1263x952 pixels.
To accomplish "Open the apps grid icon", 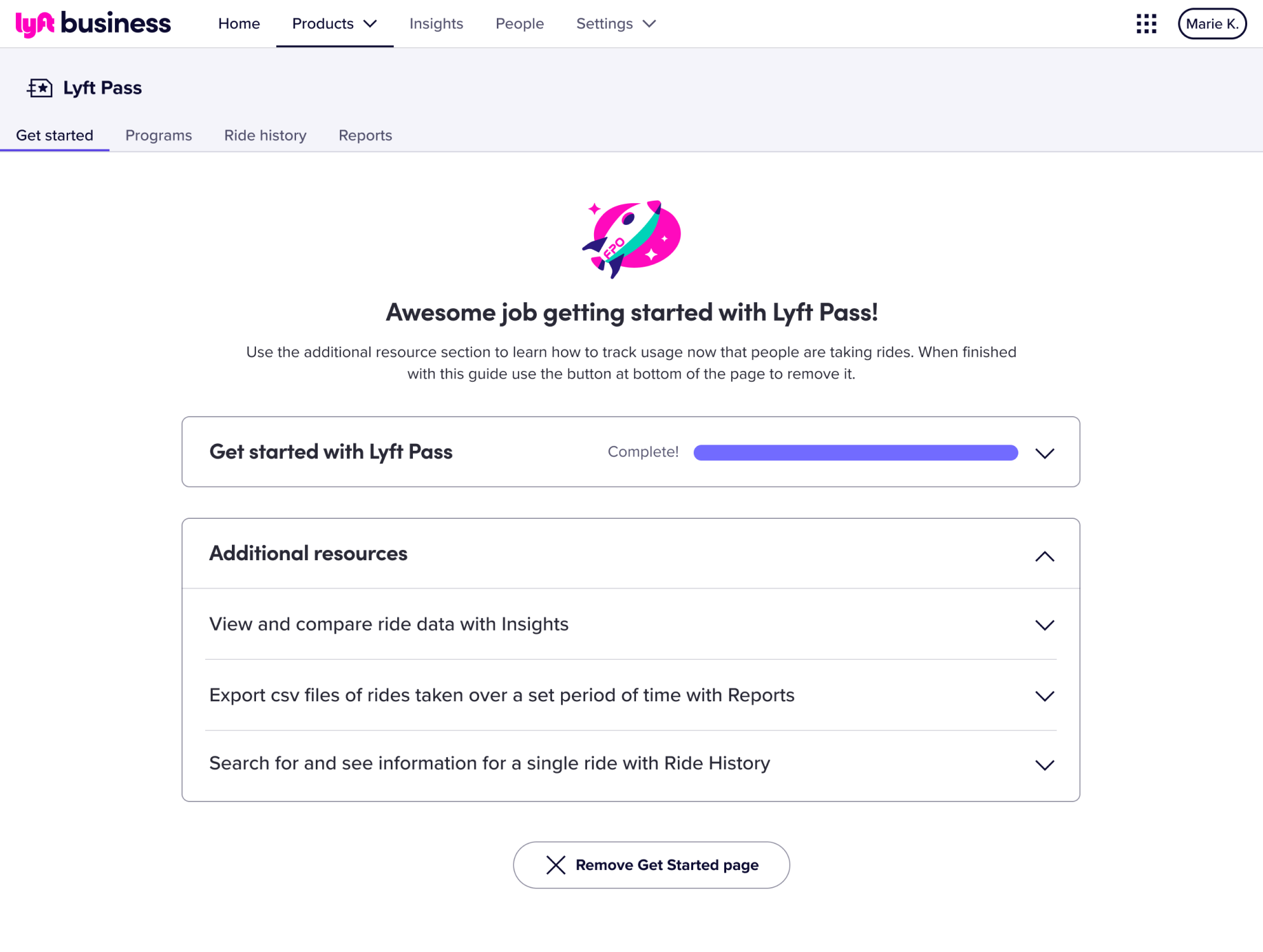I will [x=1146, y=24].
